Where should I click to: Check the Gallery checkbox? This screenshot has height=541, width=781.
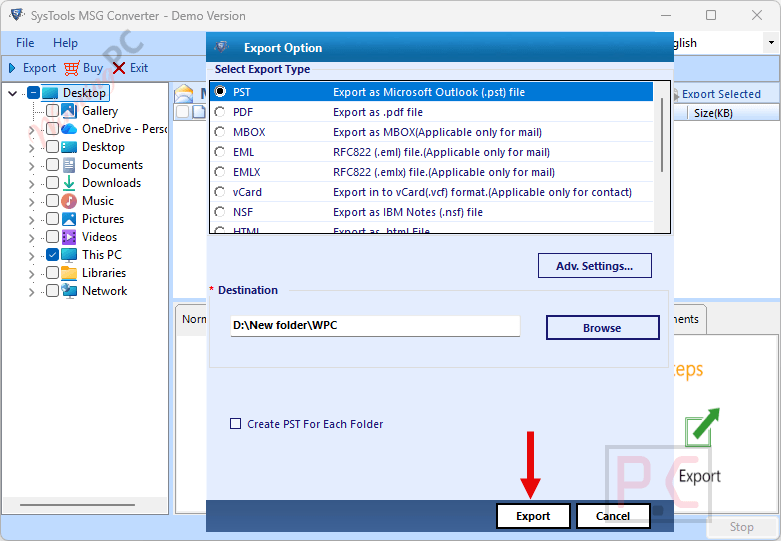tap(52, 111)
